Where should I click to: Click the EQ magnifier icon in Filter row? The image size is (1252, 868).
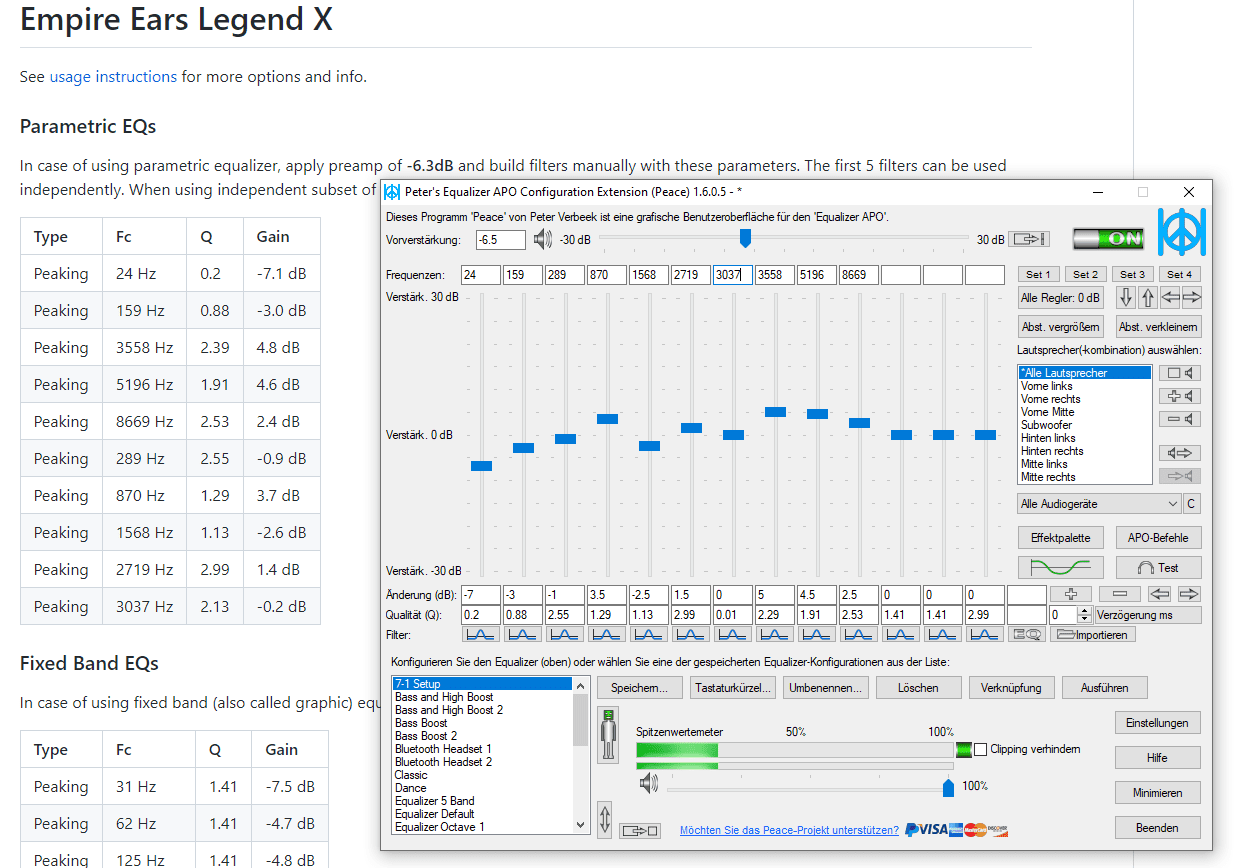tap(1026, 634)
